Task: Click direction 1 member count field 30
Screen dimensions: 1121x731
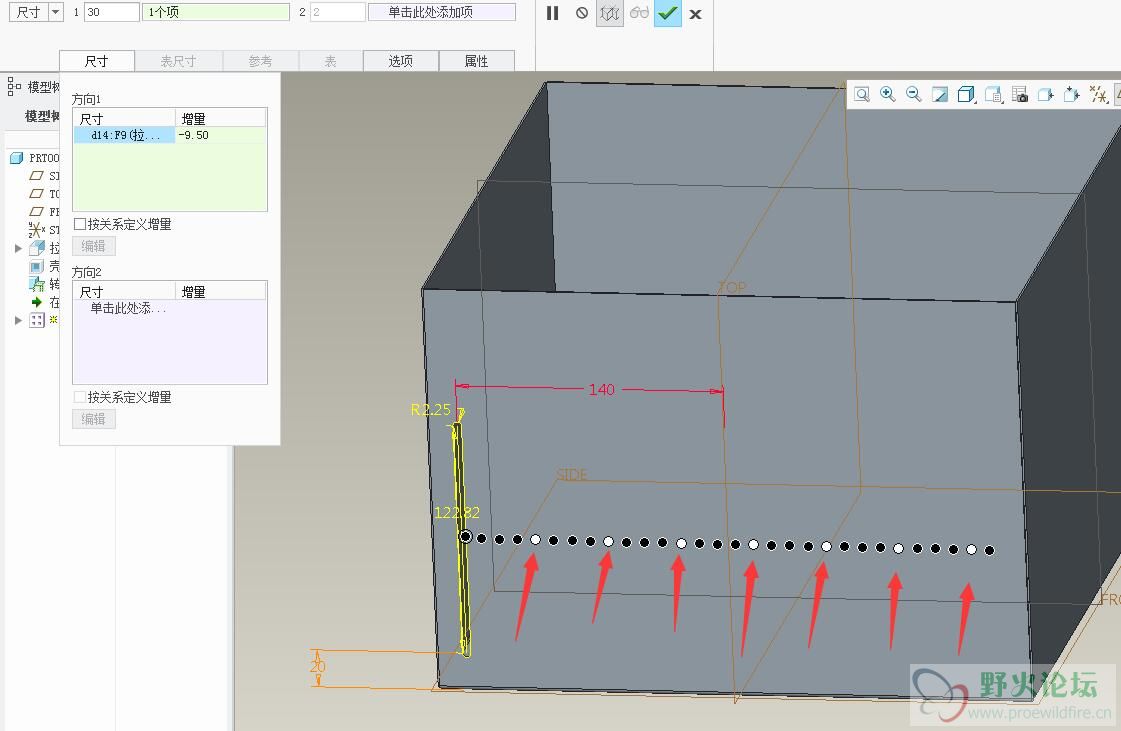Action: (112, 12)
